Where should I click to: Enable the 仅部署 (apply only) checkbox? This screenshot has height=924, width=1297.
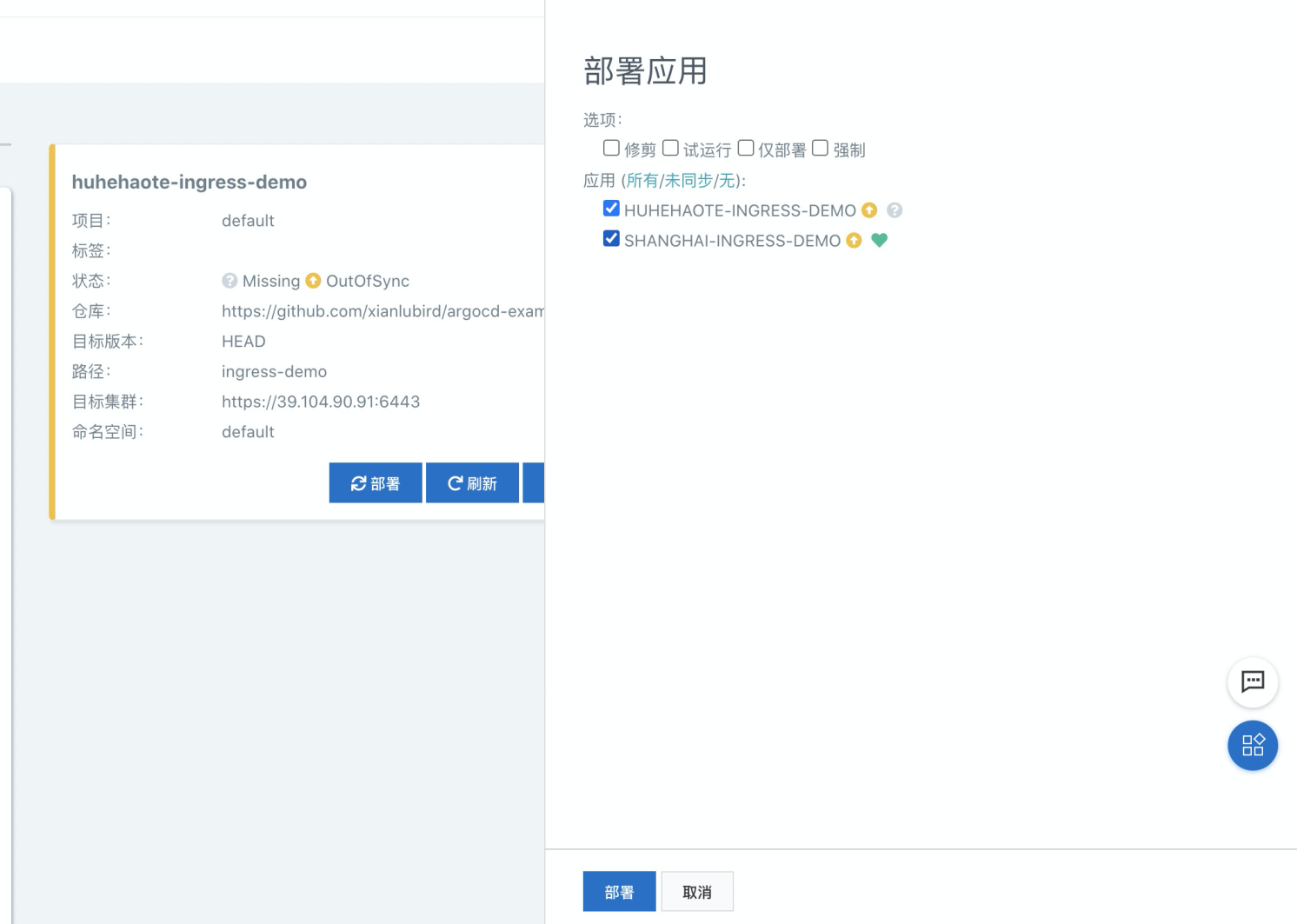pos(746,149)
